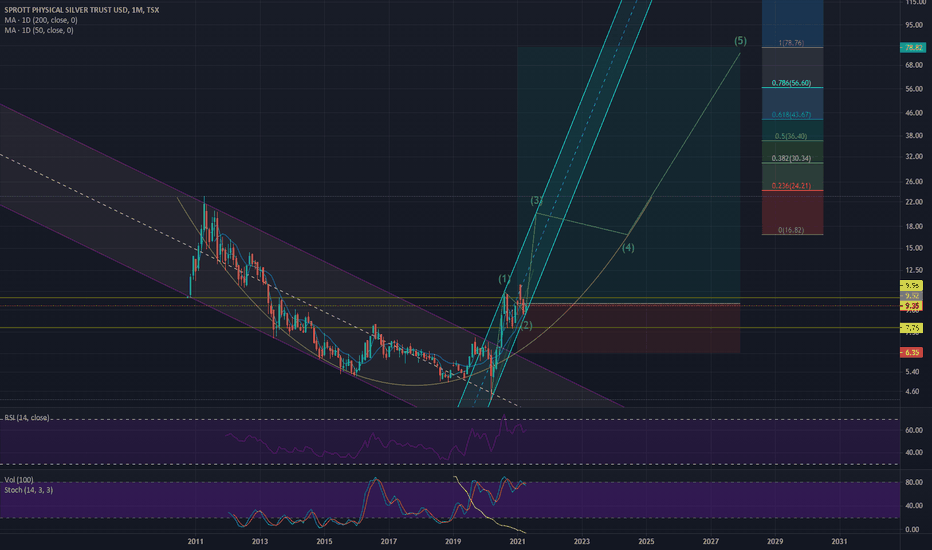Click 2031 on the time axis
This screenshot has height=550, width=932.
839,542
